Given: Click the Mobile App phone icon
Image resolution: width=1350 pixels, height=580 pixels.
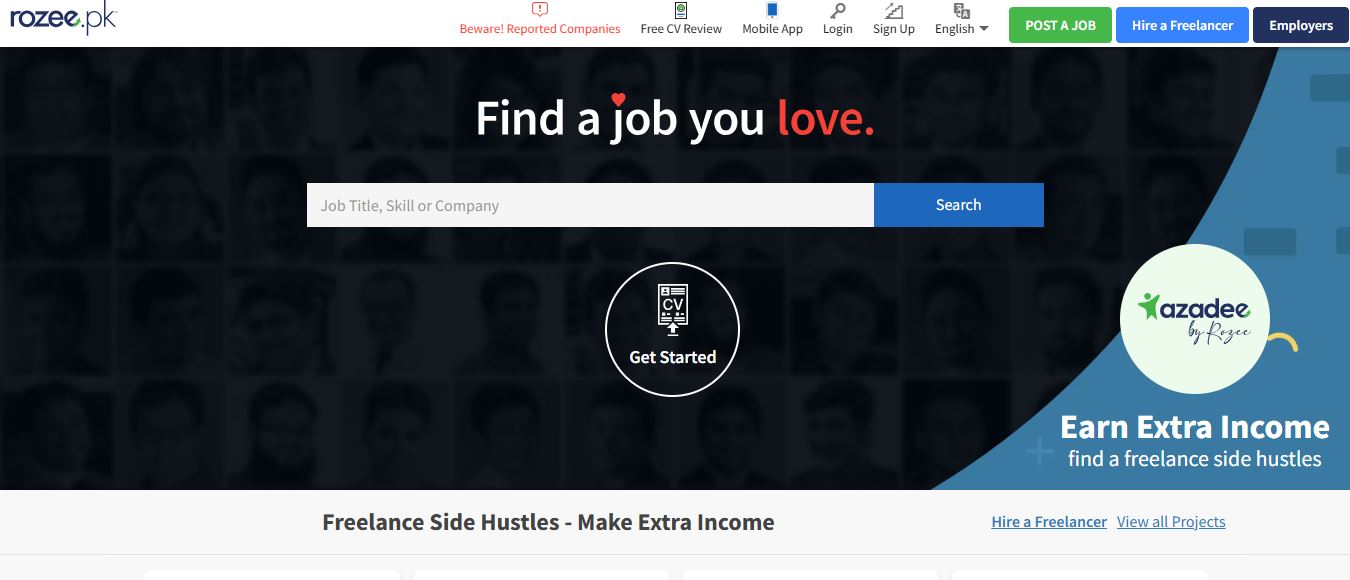Looking at the screenshot, I should (772, 10).
